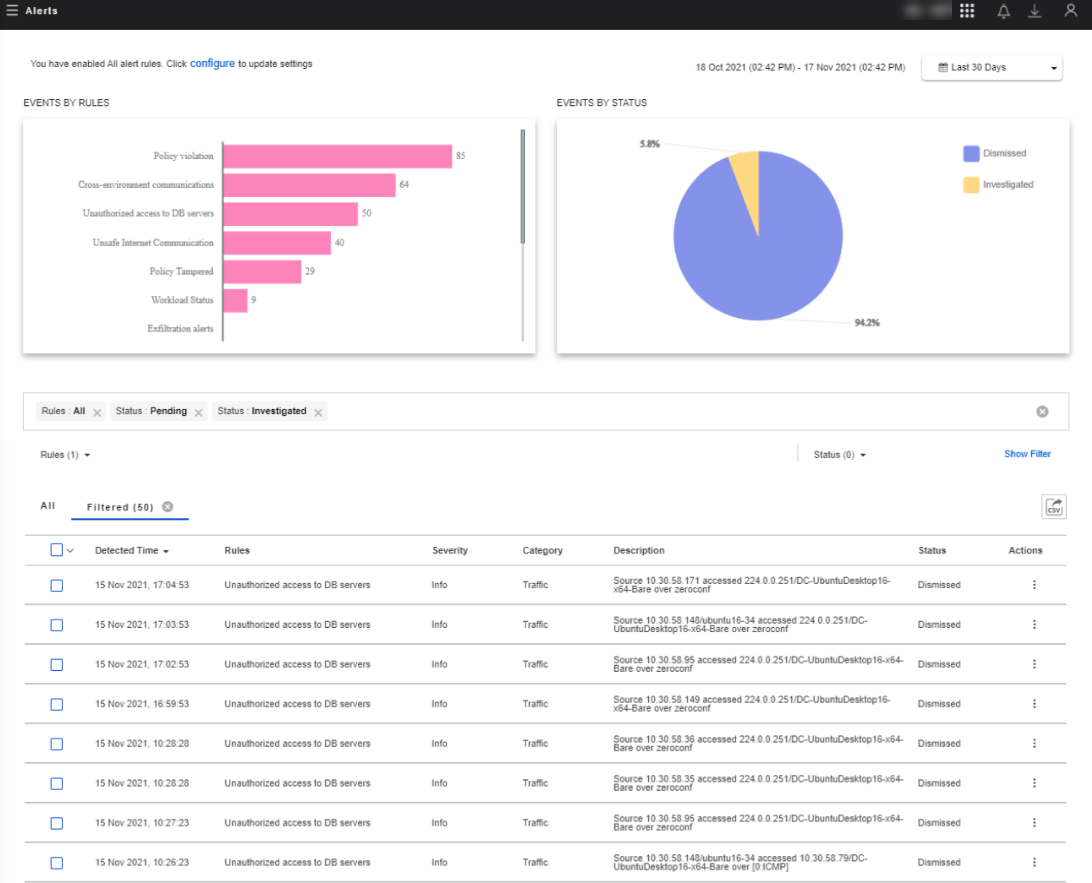The height and width of the screenshot is (883, 1092).
Task: Switch to the All tab
Action: coord(47,506)
